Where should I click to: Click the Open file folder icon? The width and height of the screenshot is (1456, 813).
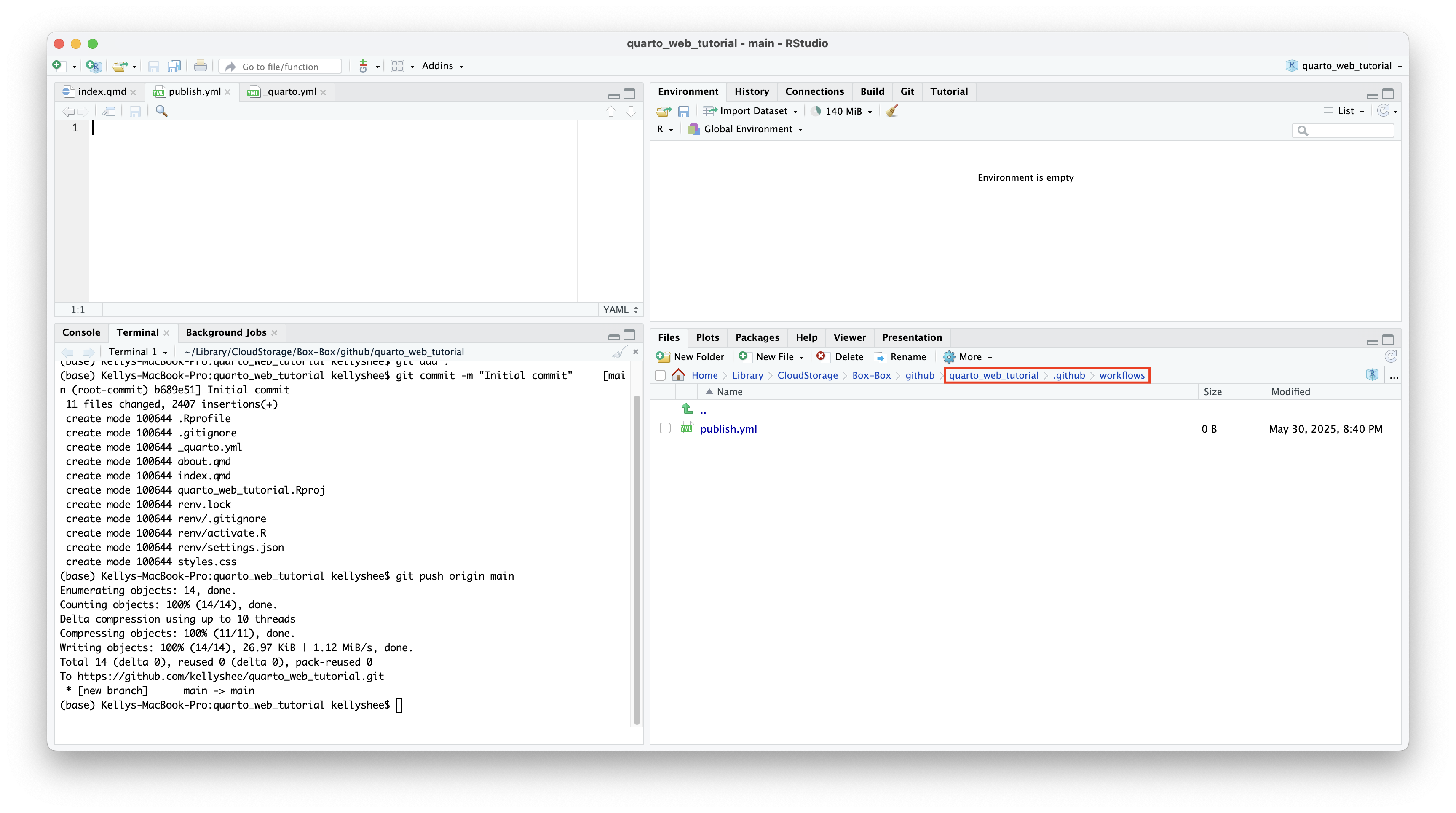[119, 66]
